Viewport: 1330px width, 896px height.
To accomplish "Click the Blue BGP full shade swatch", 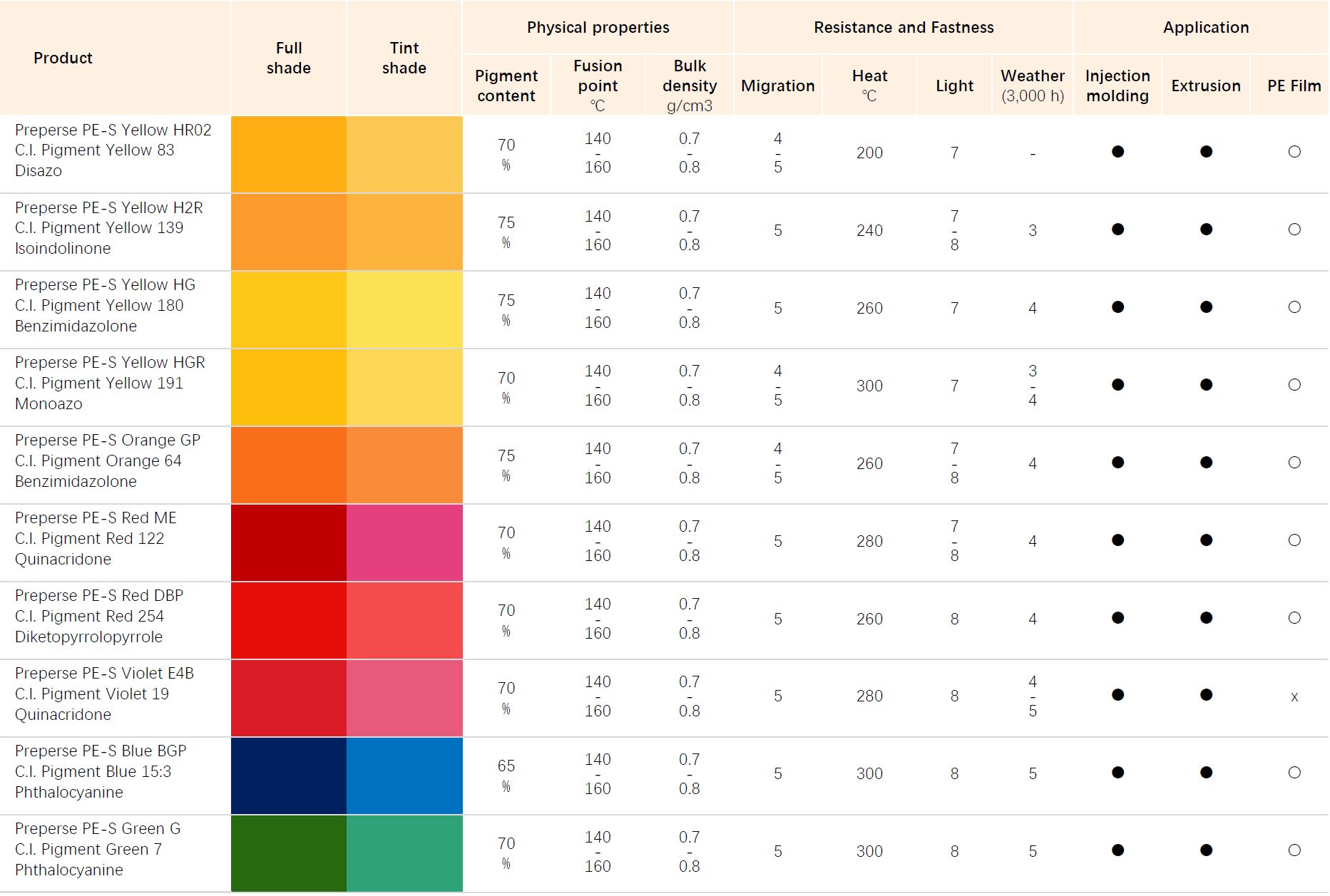I will [x=289, y=776].
